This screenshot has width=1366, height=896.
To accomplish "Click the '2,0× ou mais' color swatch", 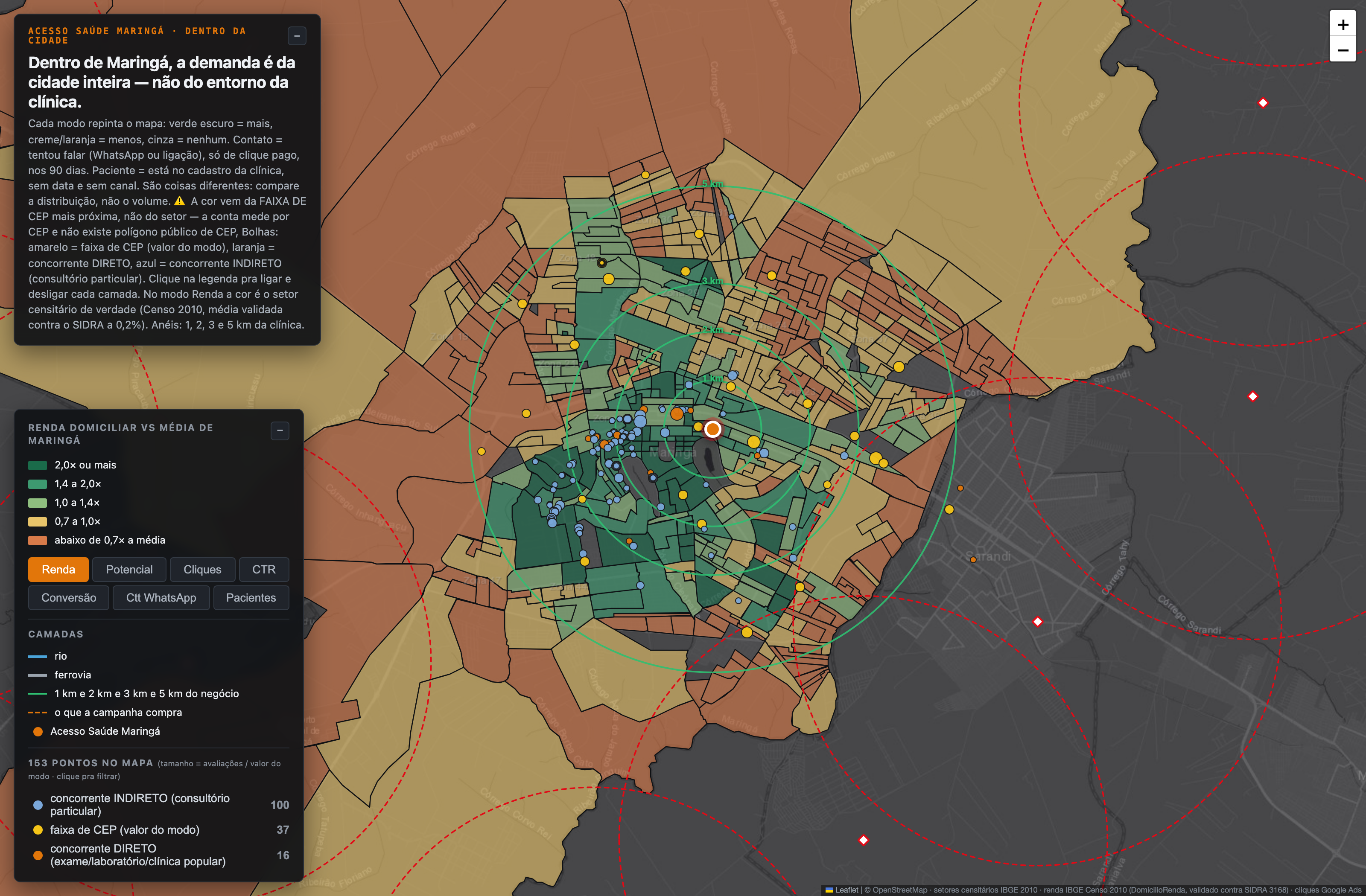I will [37, 465].
